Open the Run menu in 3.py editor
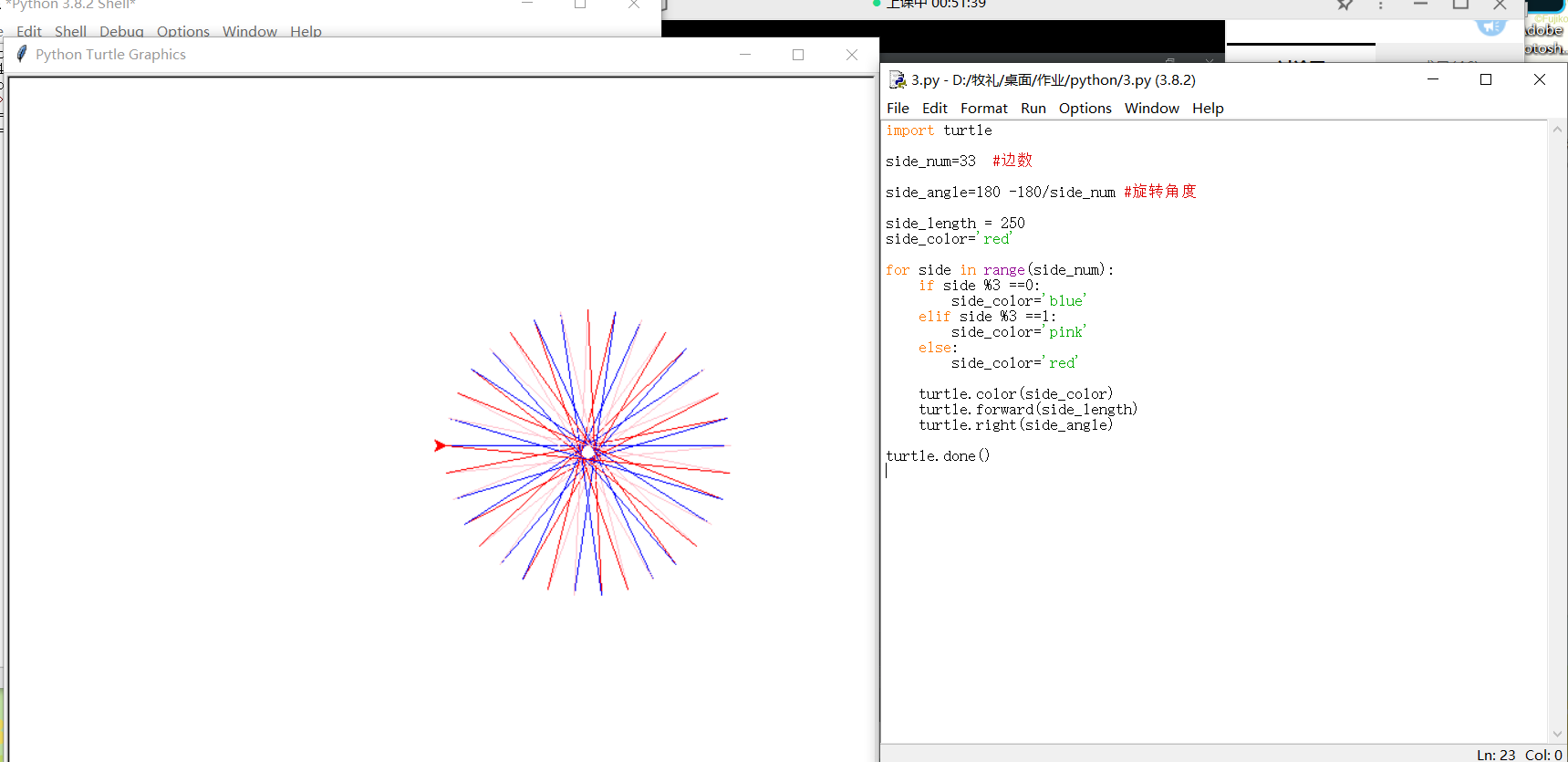 1033,109
